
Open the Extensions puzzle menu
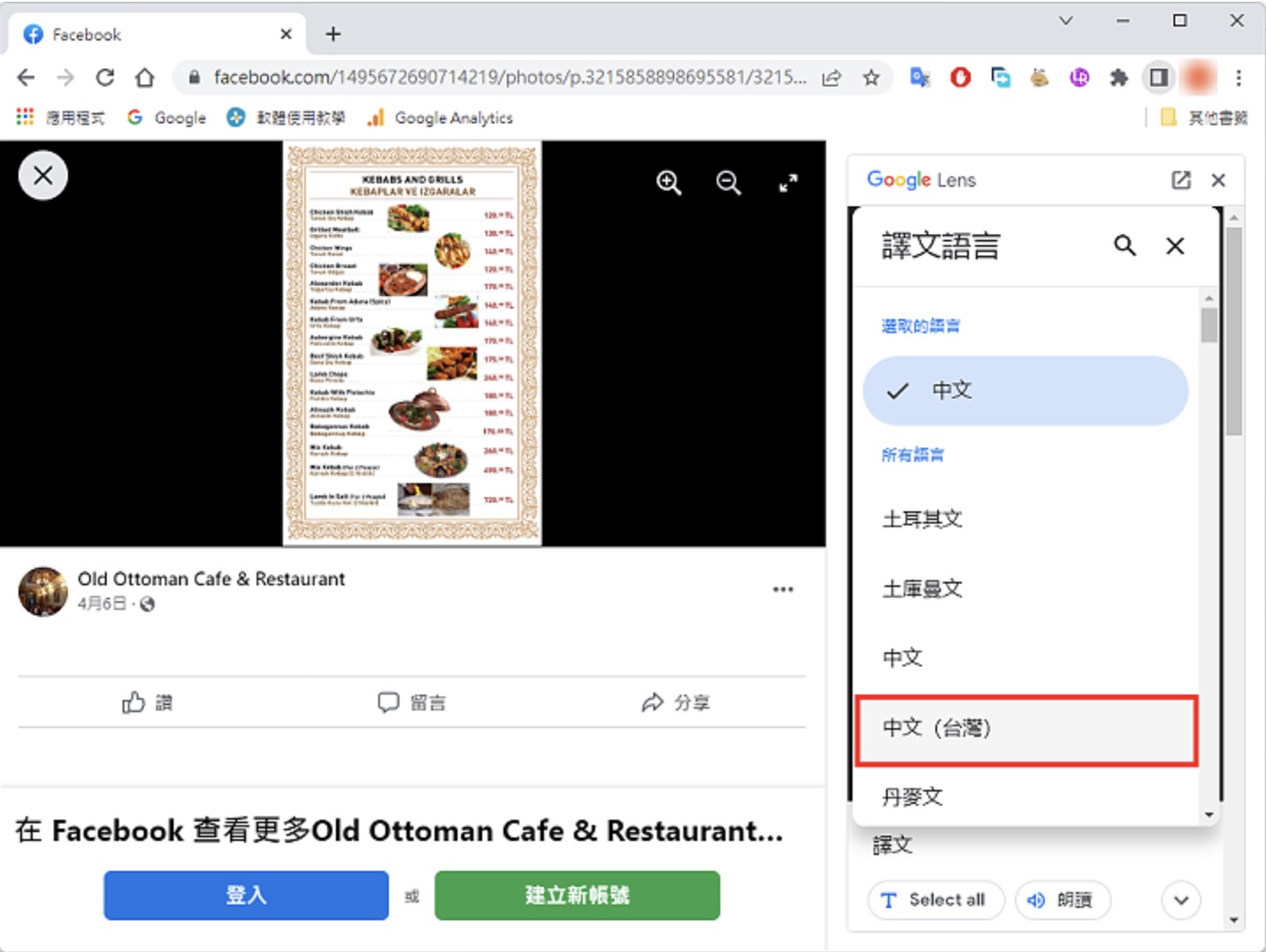(1119, 78)
